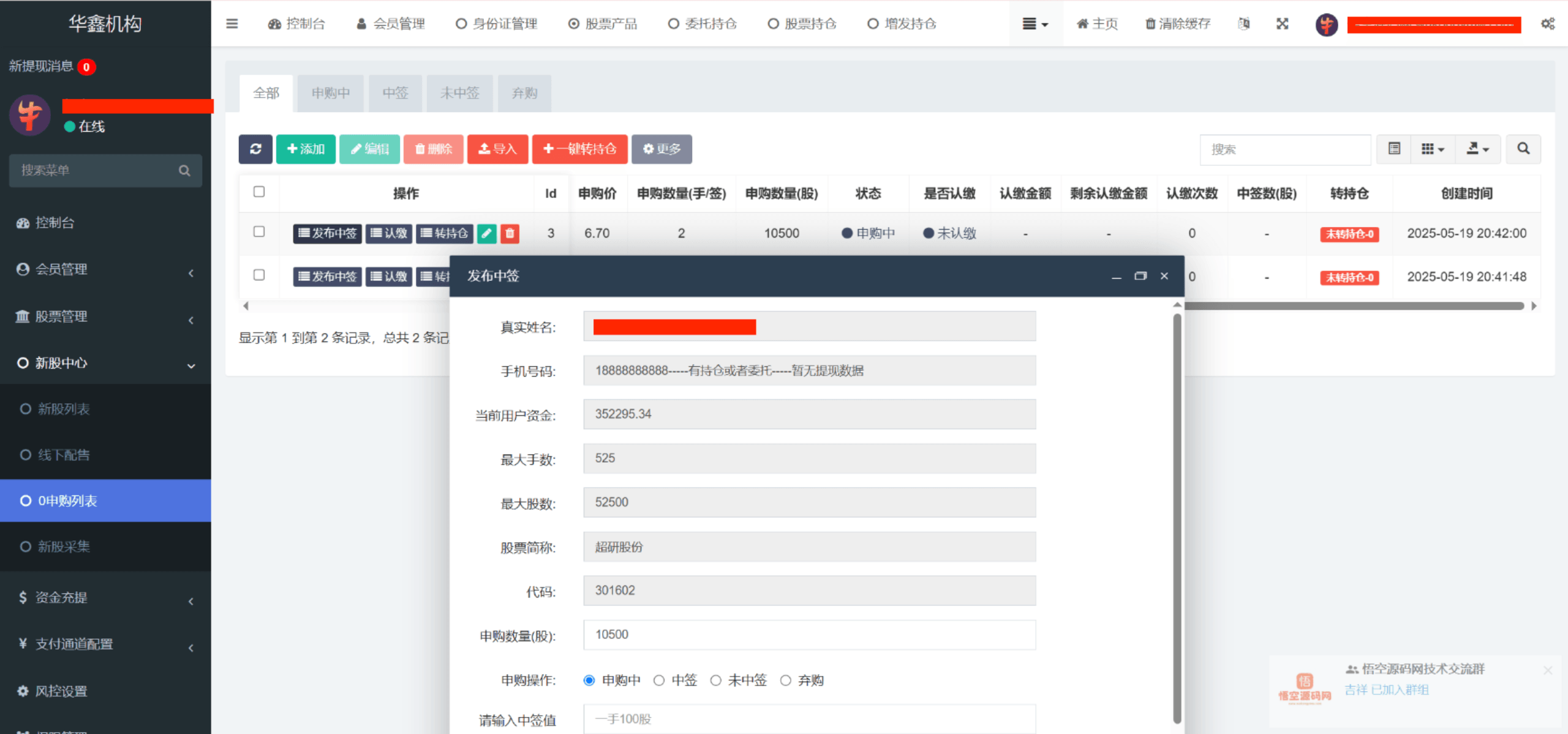Click the refresh table icon

tap(255, 149)
